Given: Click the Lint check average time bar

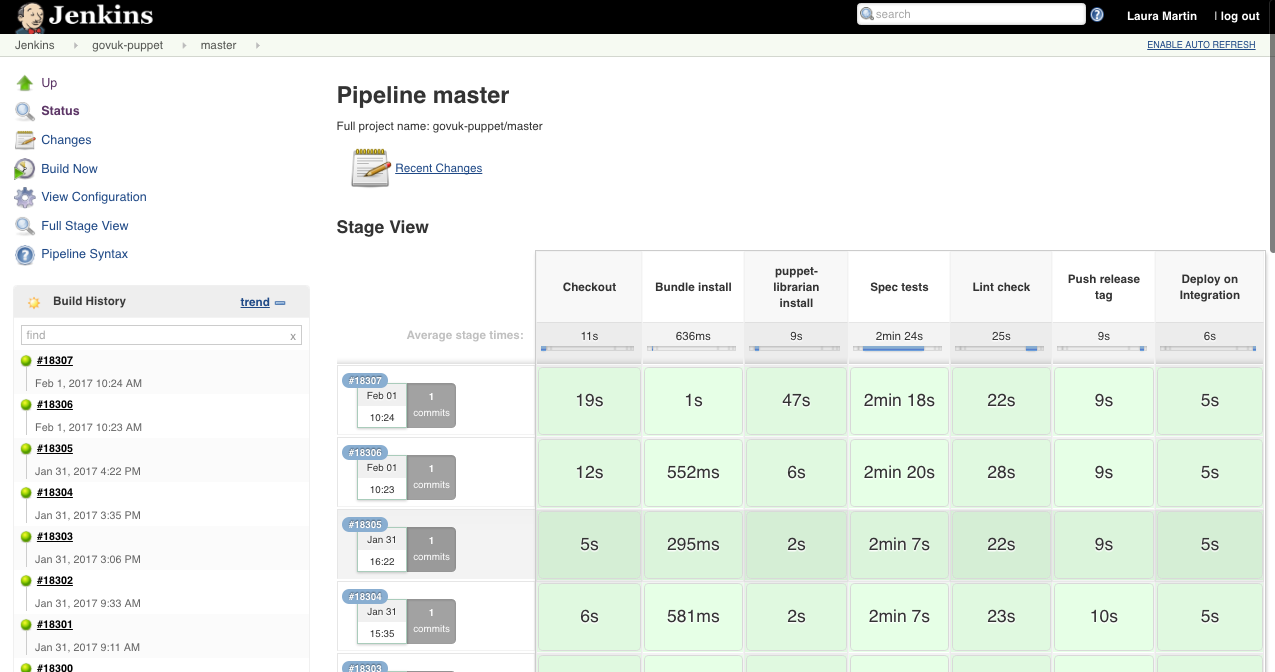Looking at the screenshot, I should (1001, 348).
